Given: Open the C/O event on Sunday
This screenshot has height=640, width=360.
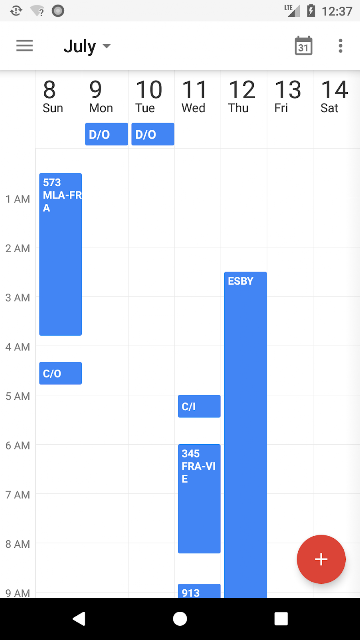Looking at the screenshot, I should pyautogui.click(x=60, y=373).
